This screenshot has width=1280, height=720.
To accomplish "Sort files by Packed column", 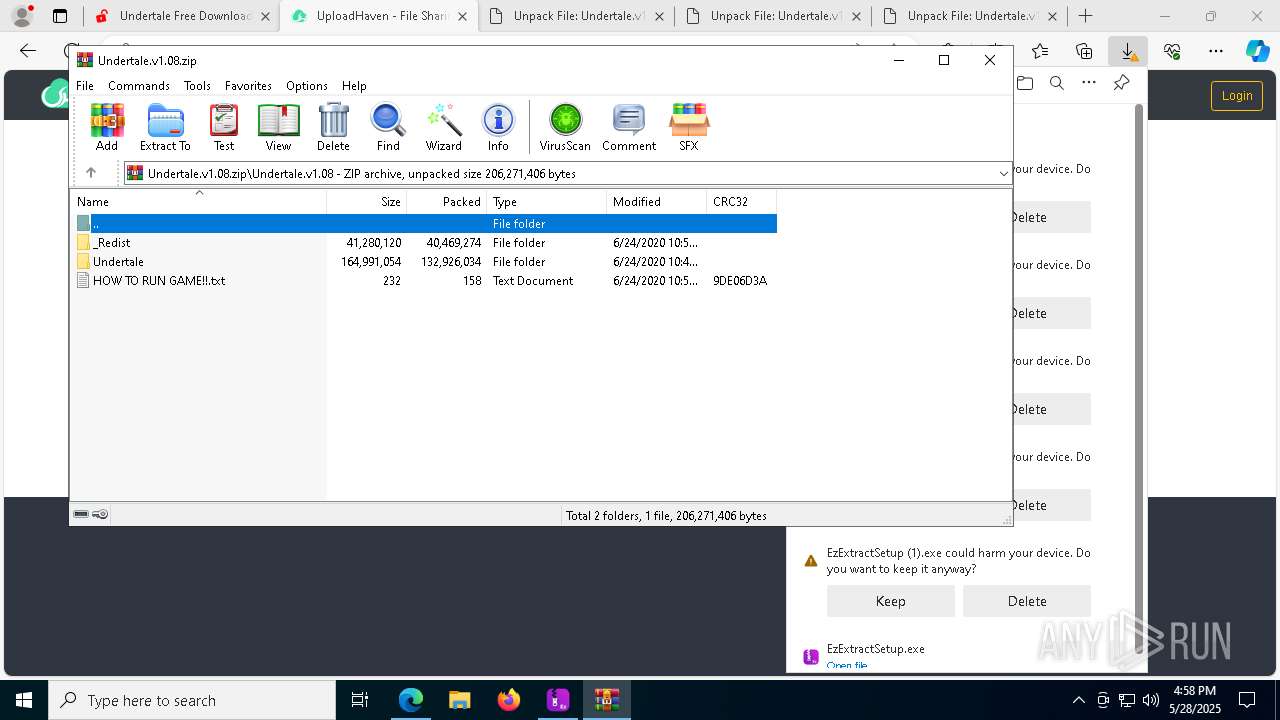I will 447,201.
